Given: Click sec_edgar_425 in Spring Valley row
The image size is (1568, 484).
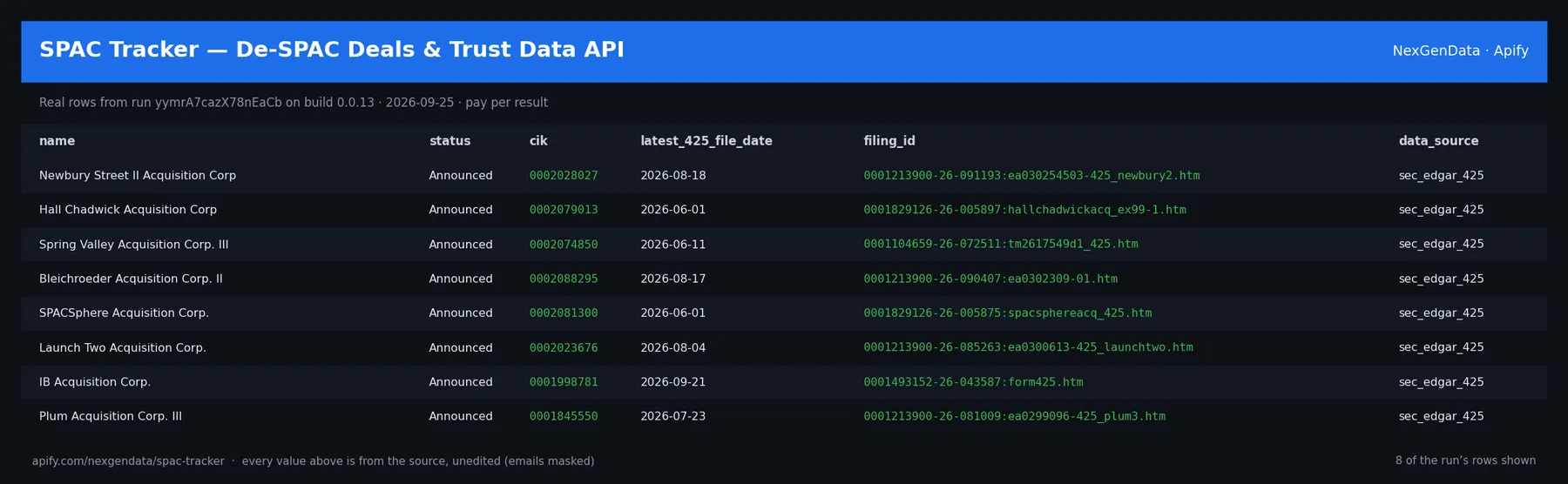Looking at the screenshot, I should [x=1441, y=245].
